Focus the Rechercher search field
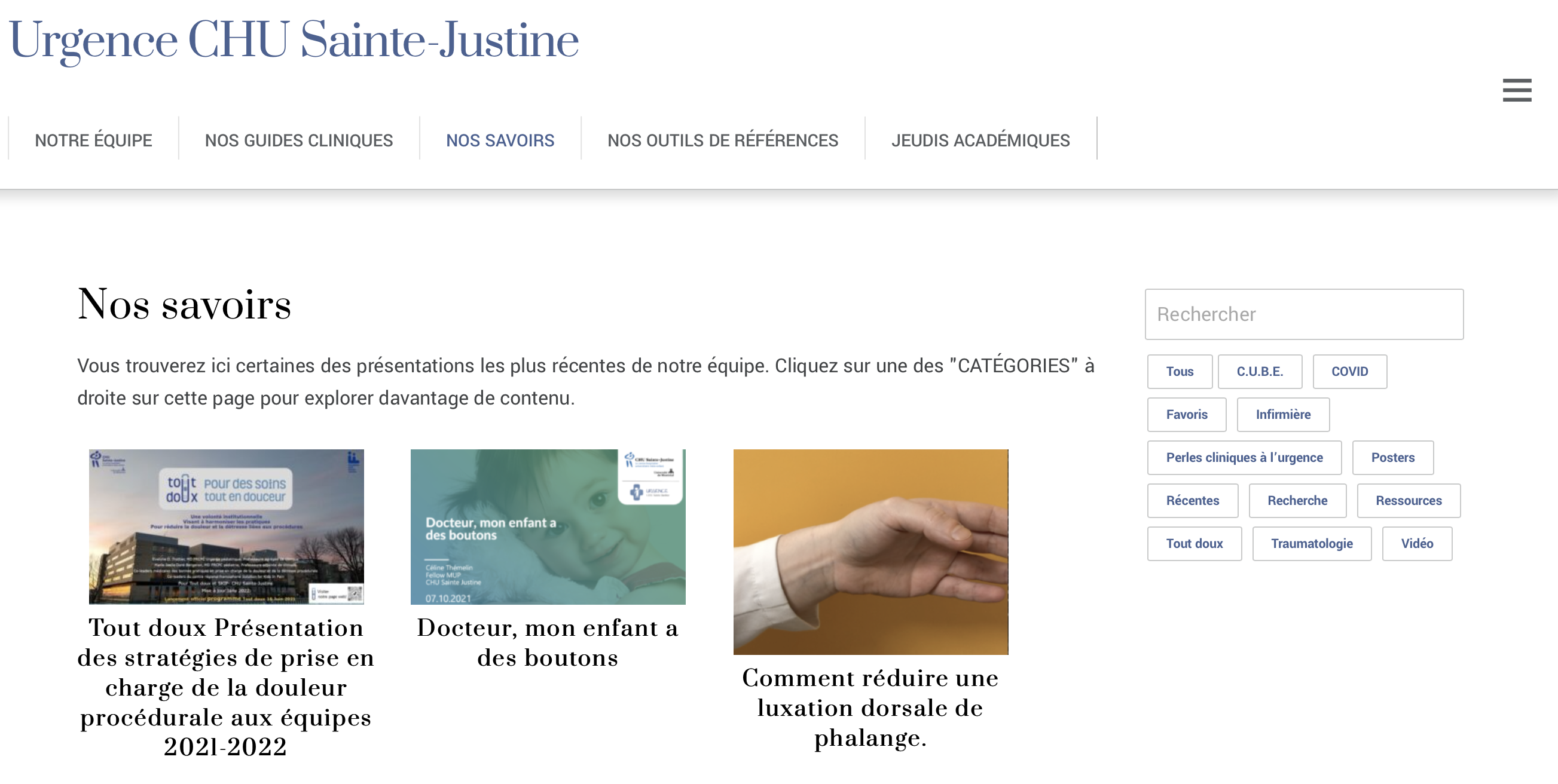This screenshot has width=1558, height=784. (x=1304, y=314)
